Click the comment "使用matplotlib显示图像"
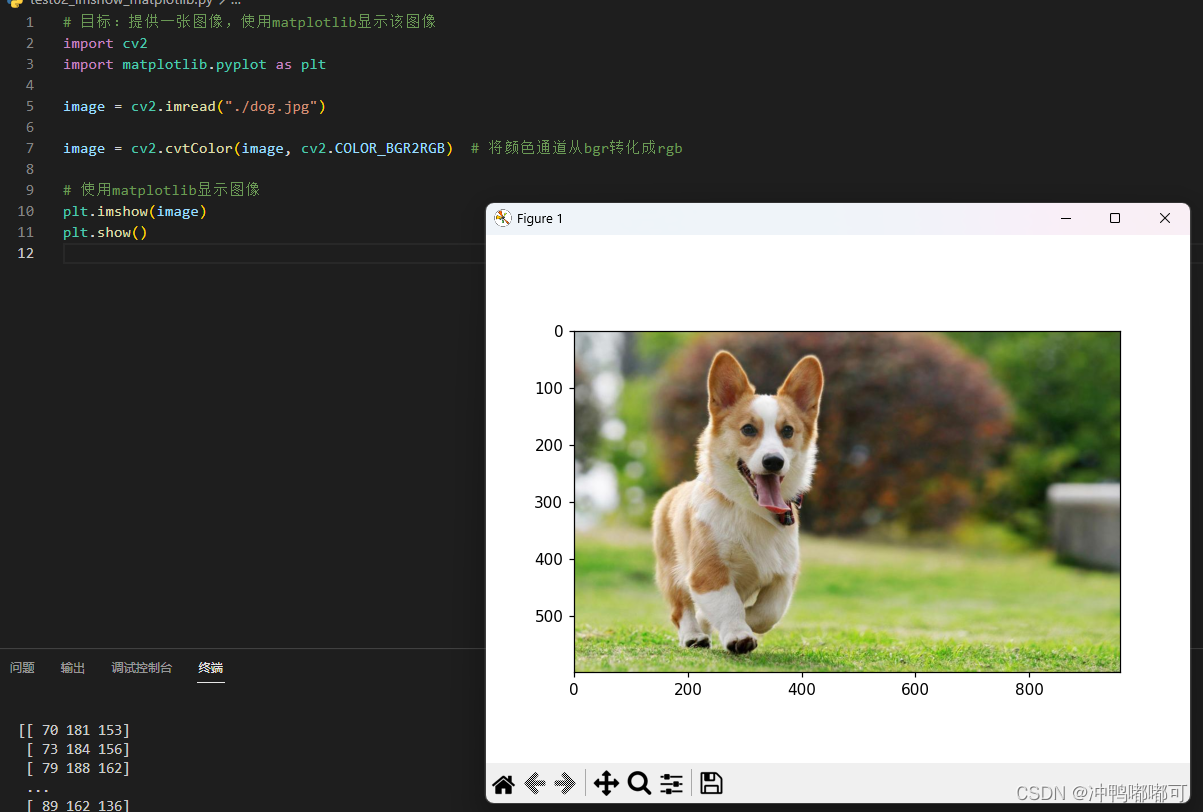 click(161, 190)
